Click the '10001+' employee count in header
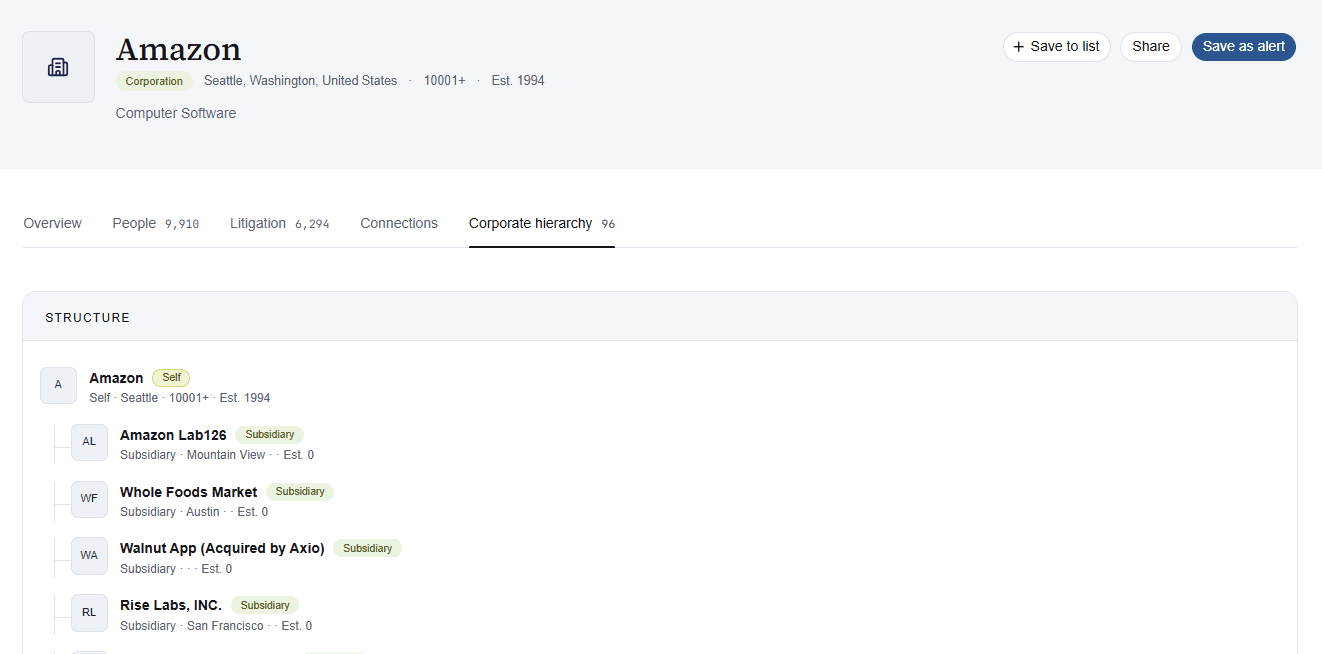The height and width of the screenshot is (654, 1322). tap(444, 81)
